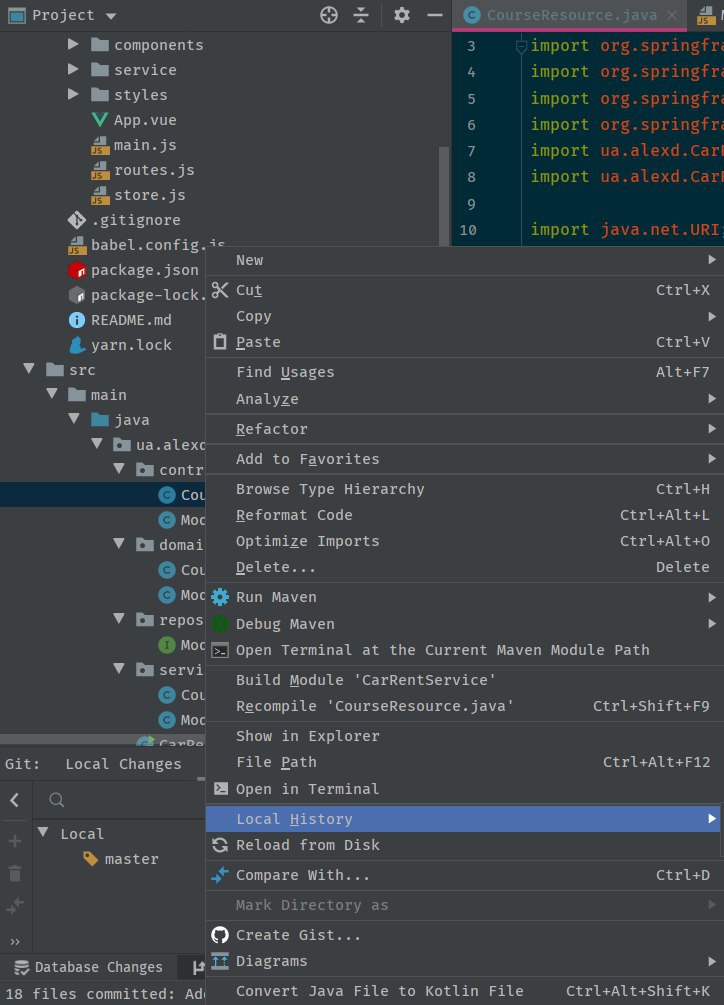724x1005 pixels.
Task: Collapse the src folder
Action: click(29, 370)
